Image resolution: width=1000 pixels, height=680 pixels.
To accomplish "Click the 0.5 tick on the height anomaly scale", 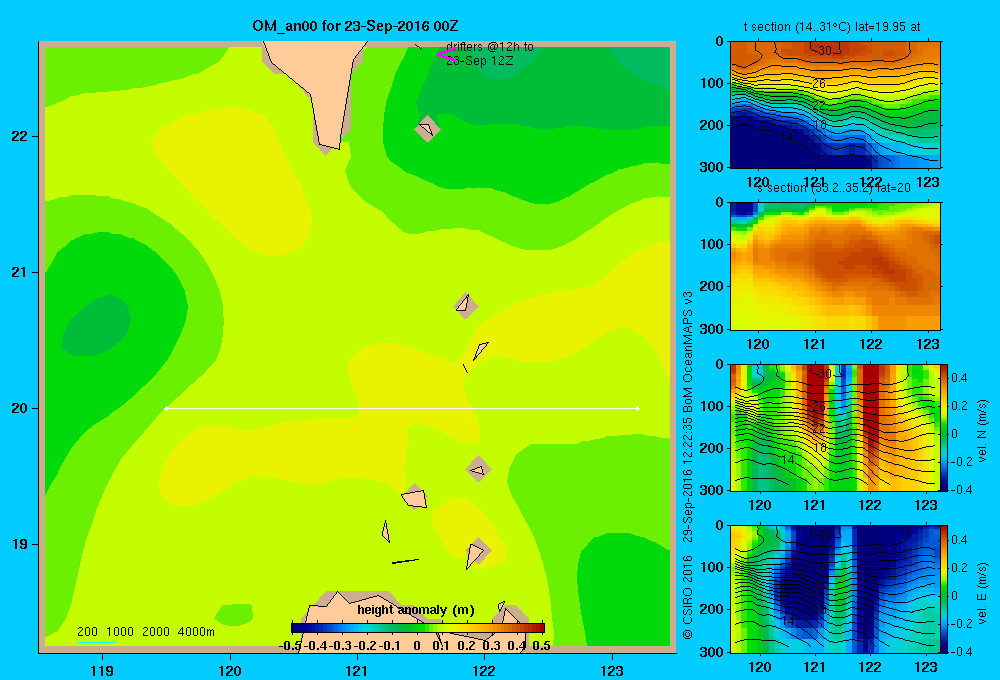I will [x=541, y=646].
